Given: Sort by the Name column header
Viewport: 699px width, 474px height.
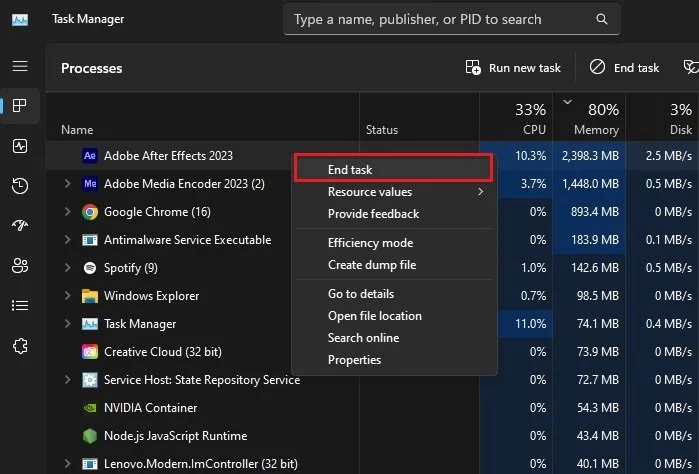Looking at the screenshot, I should click(x=202, y=117).
